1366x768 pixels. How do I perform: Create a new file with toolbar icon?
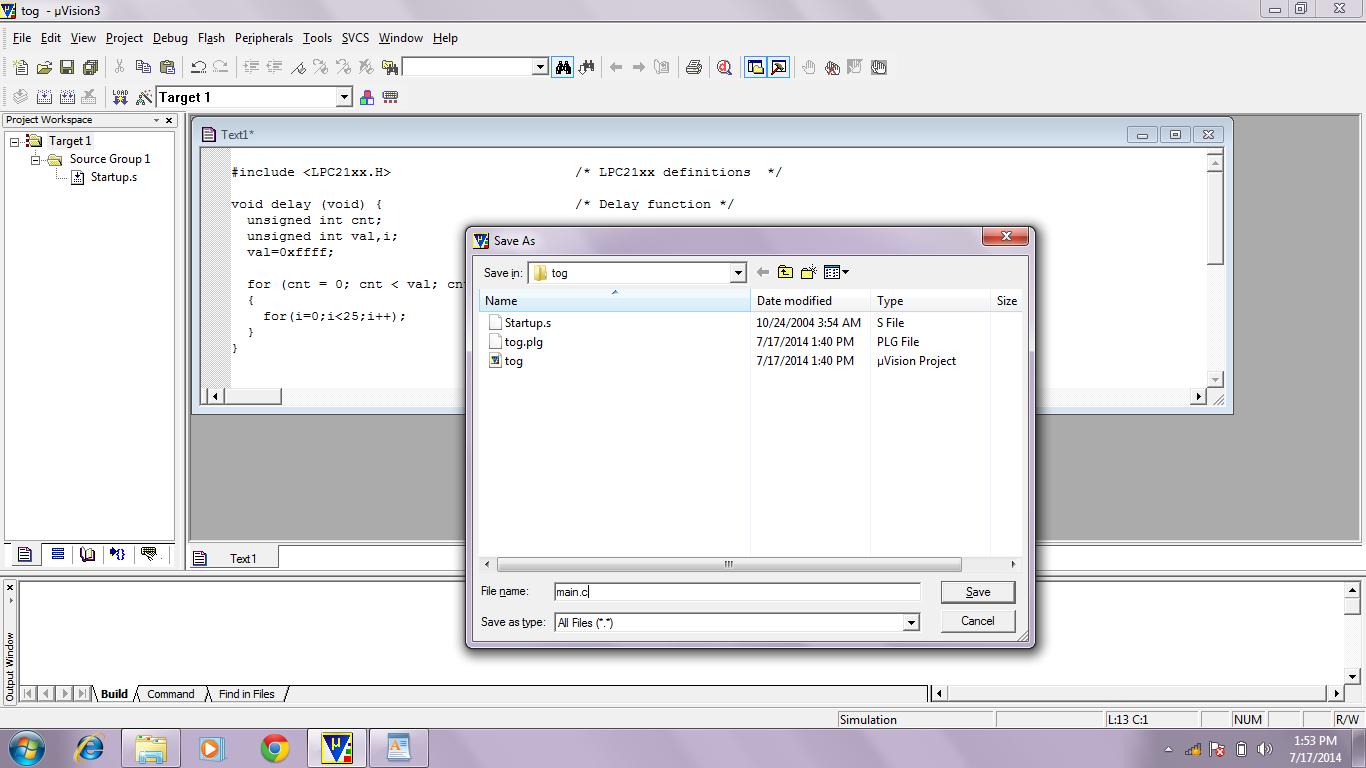pyautogui.click(x=21, y=67)
